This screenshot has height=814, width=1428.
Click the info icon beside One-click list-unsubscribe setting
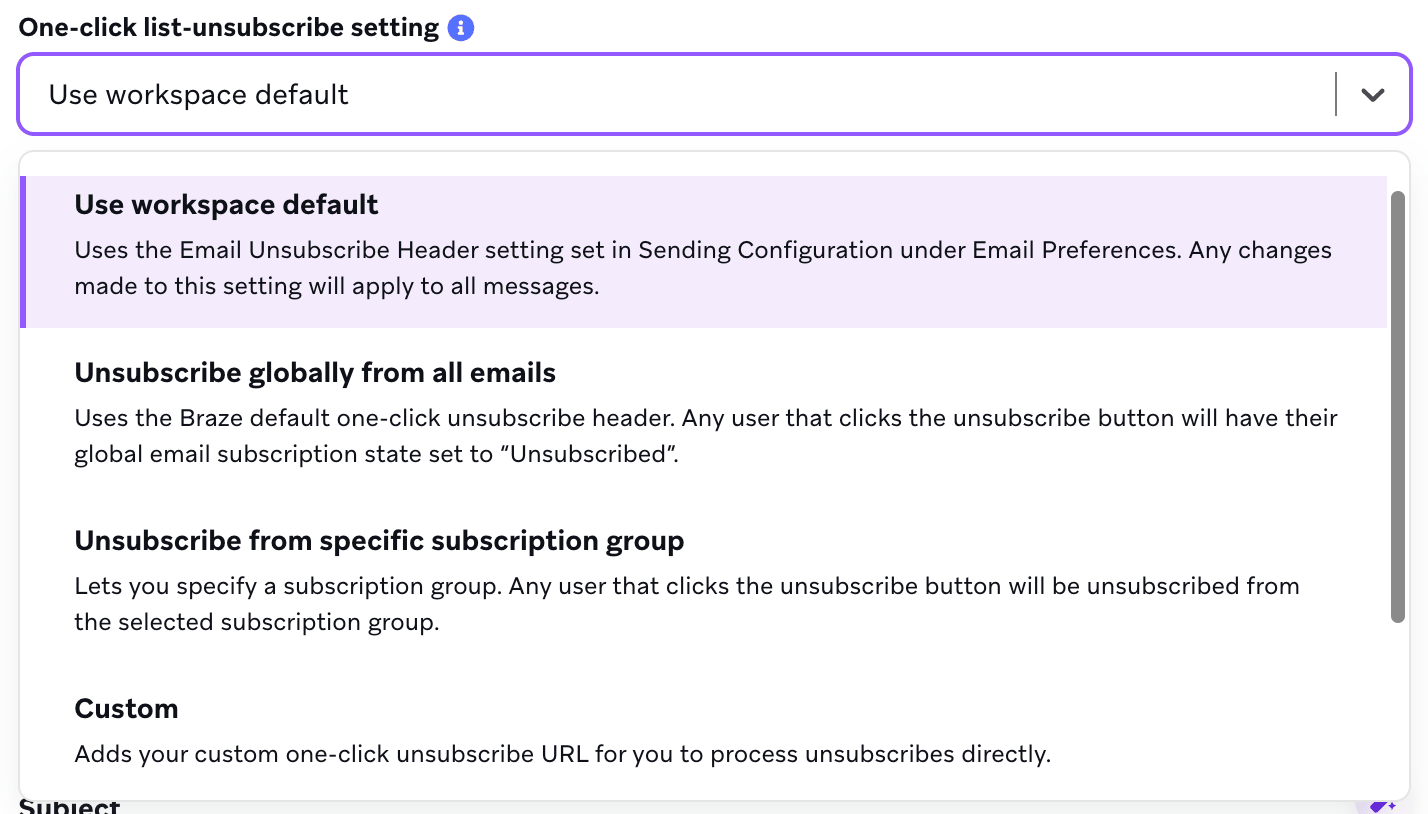tap(460, 28)
